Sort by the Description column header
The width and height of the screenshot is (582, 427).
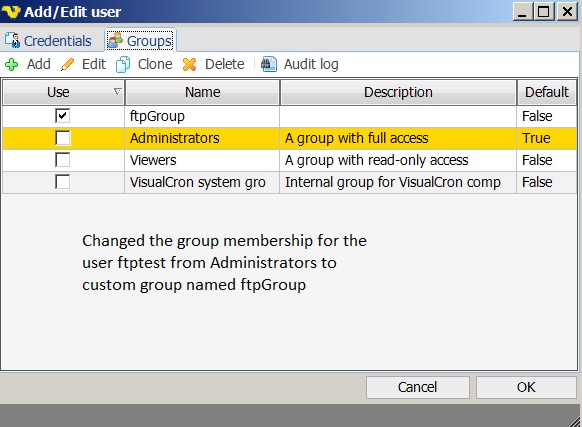[x=398, y=92]
